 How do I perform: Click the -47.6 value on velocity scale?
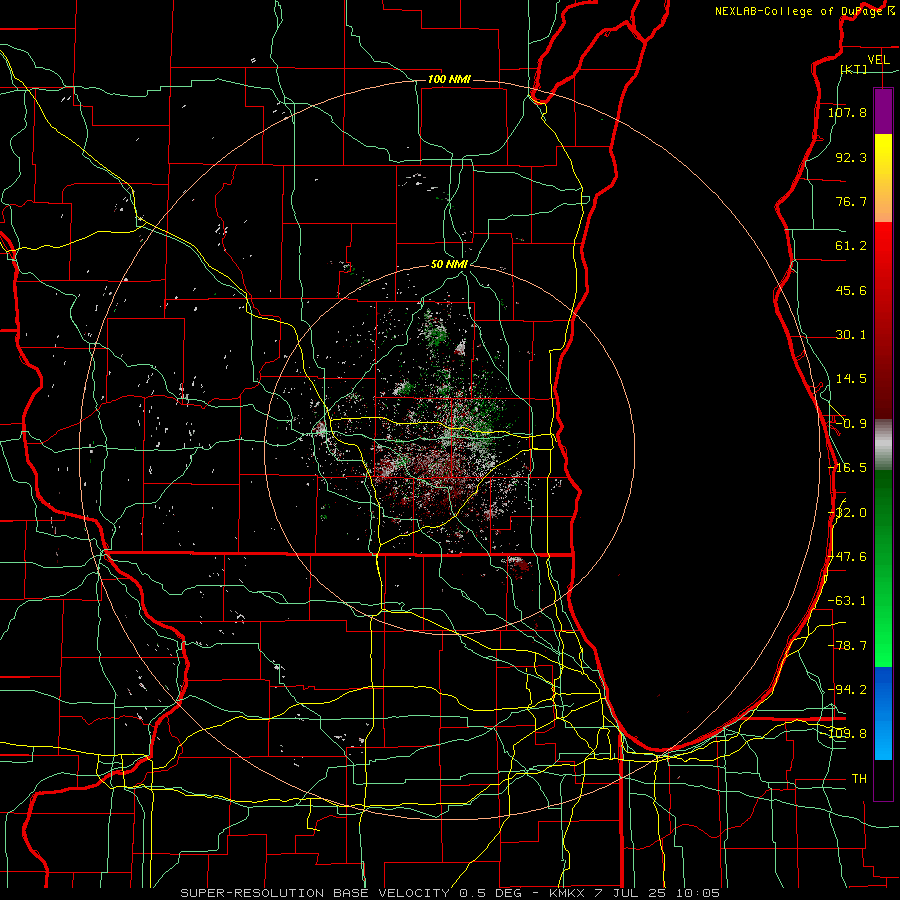[x=847, y=557]
